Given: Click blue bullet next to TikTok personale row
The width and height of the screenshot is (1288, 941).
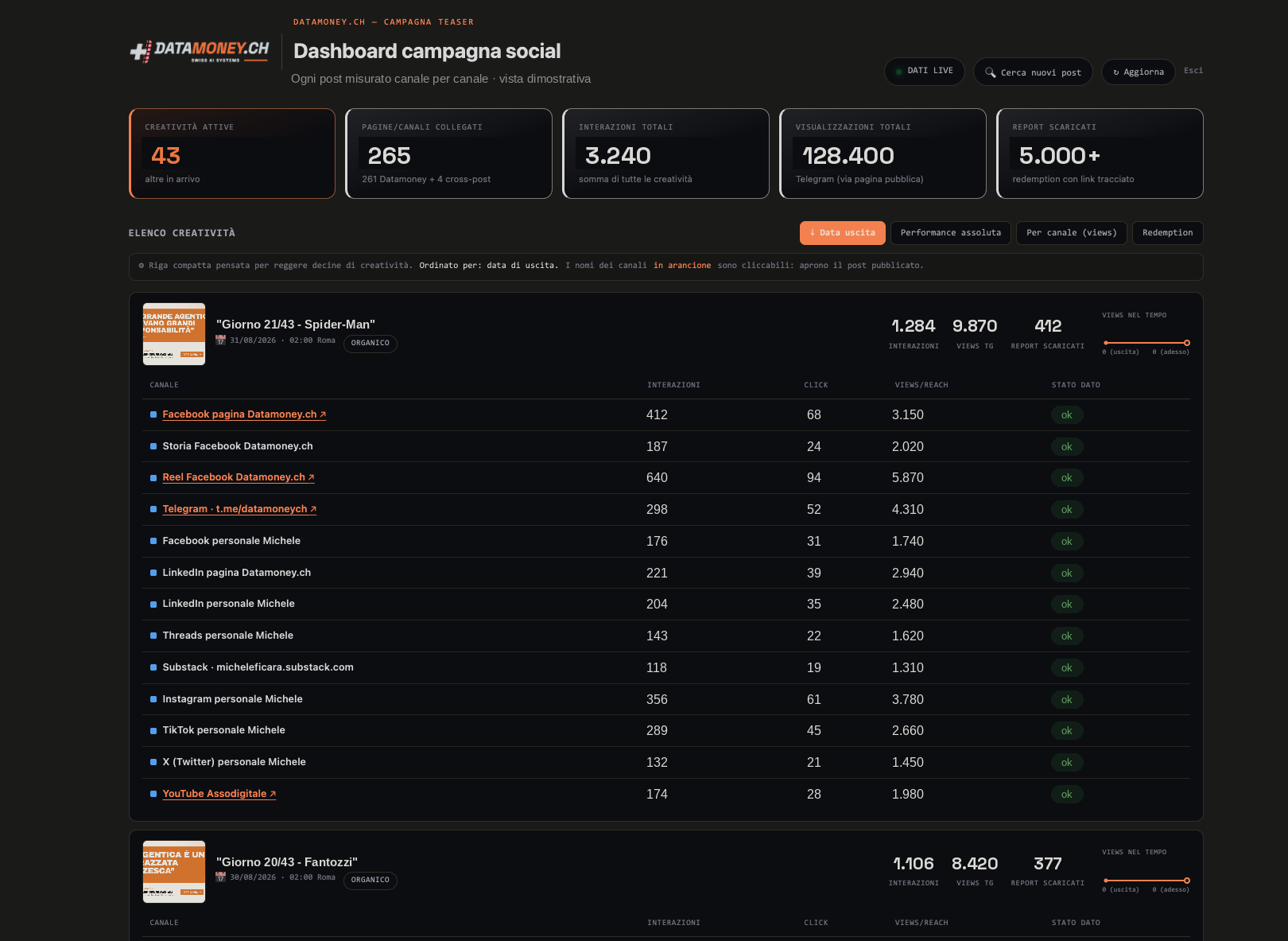Looking at the screenshot, I should (x=153, y=730).
